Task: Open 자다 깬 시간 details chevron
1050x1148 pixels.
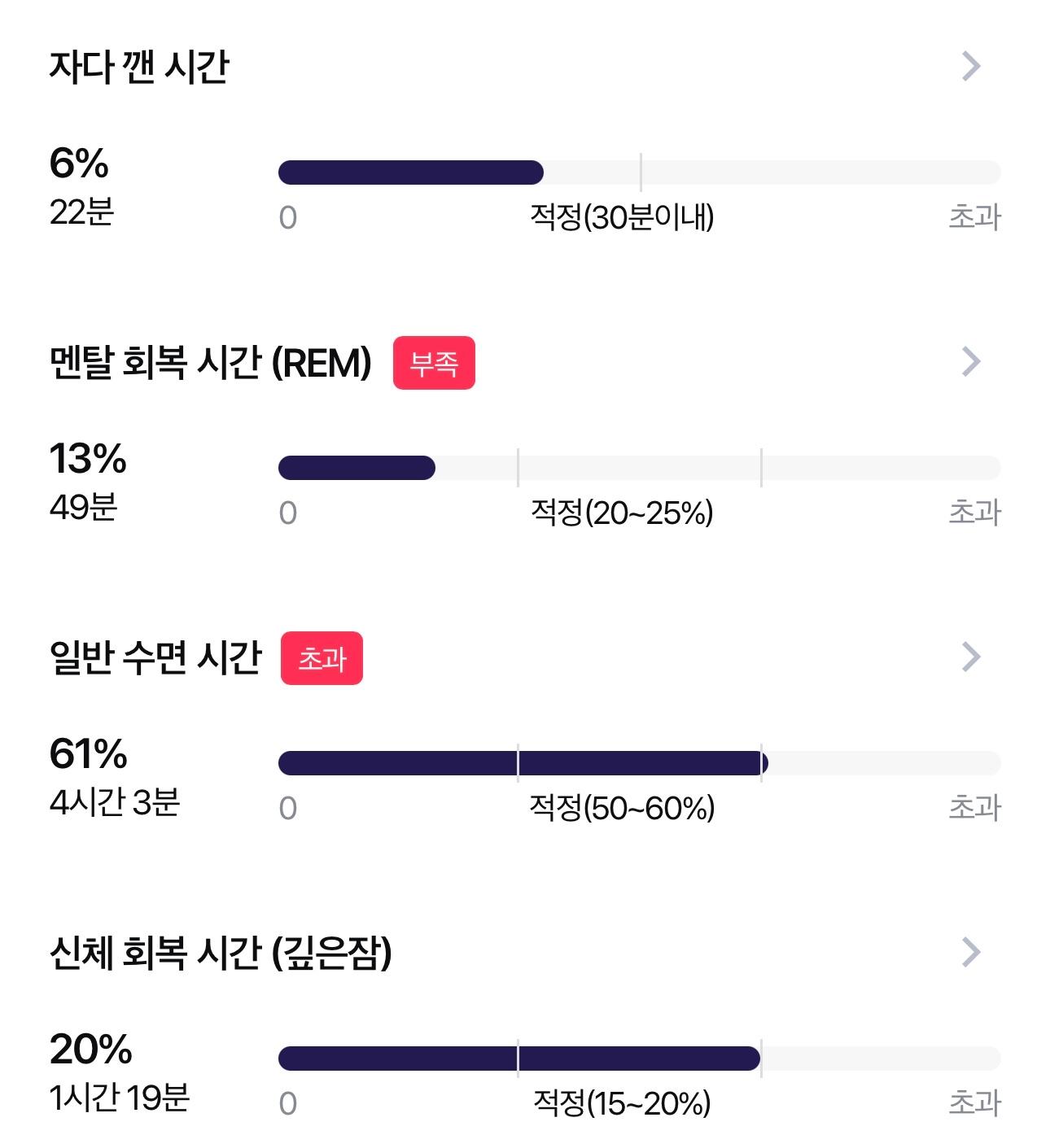Action: point(971,66)
